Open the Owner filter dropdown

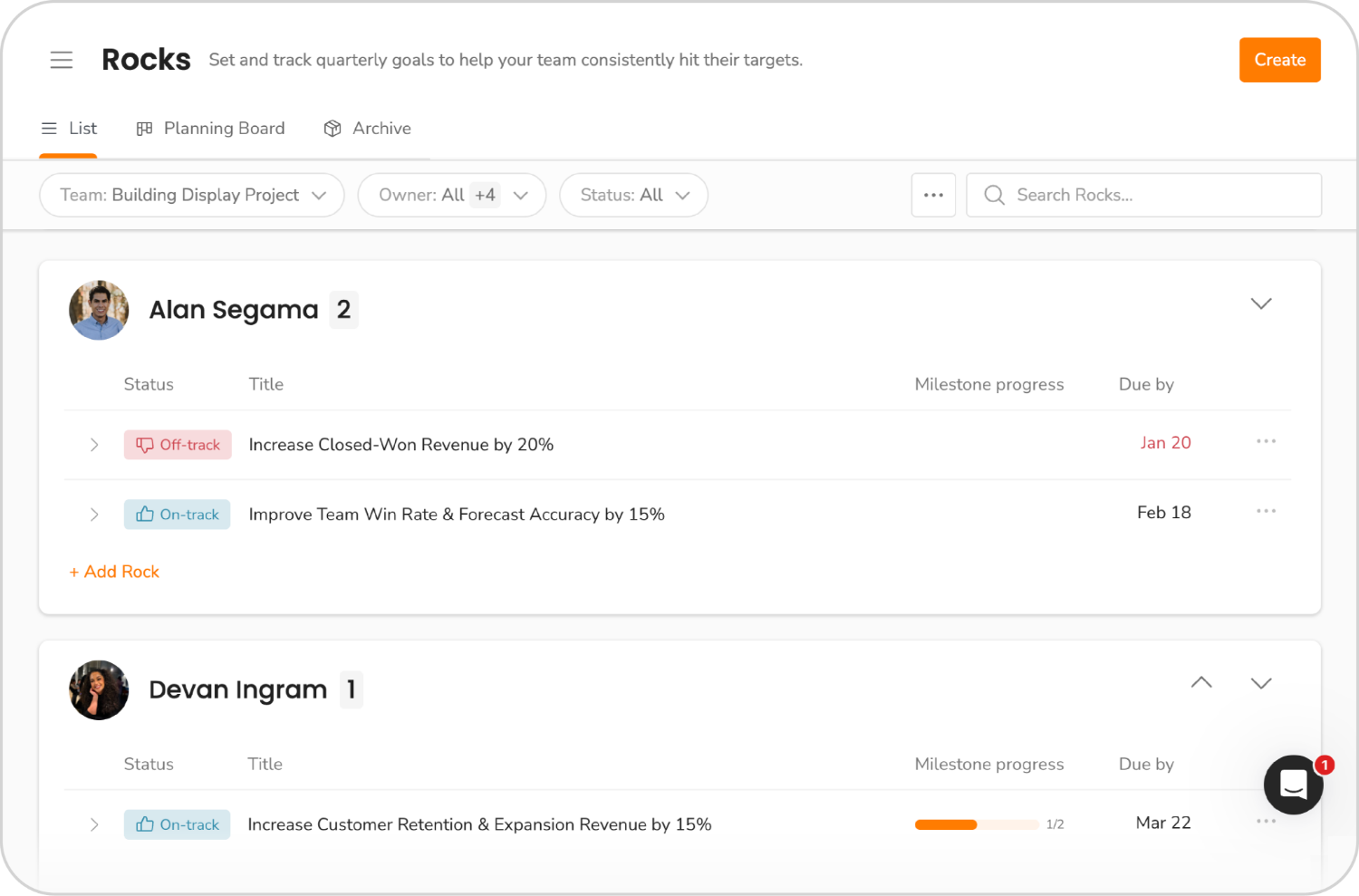(x=451, y=195)
